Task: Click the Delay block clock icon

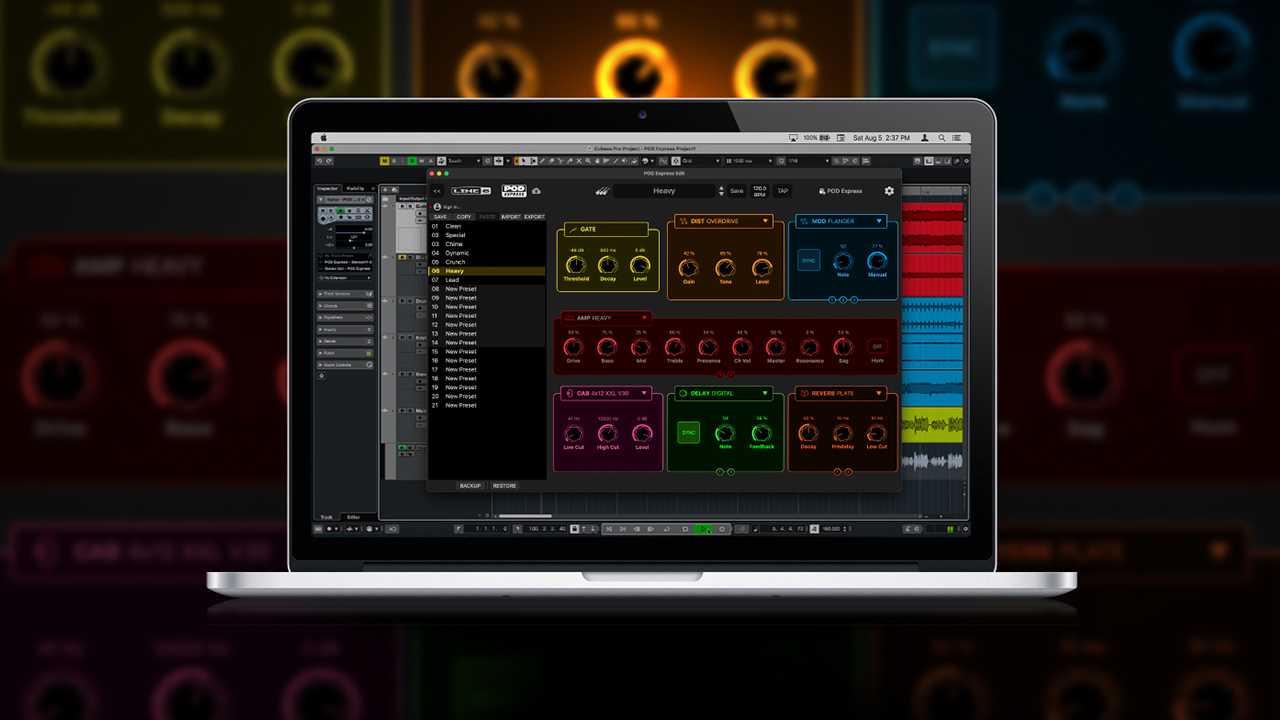Action: click(x=682, y=394)
